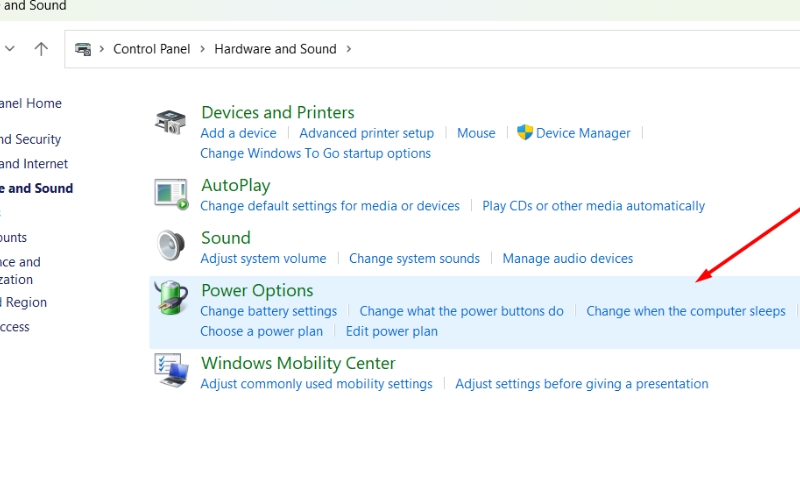Expand the chevron after Control Panel
This screenshot has width=800, height=490.
pos(203,49)
